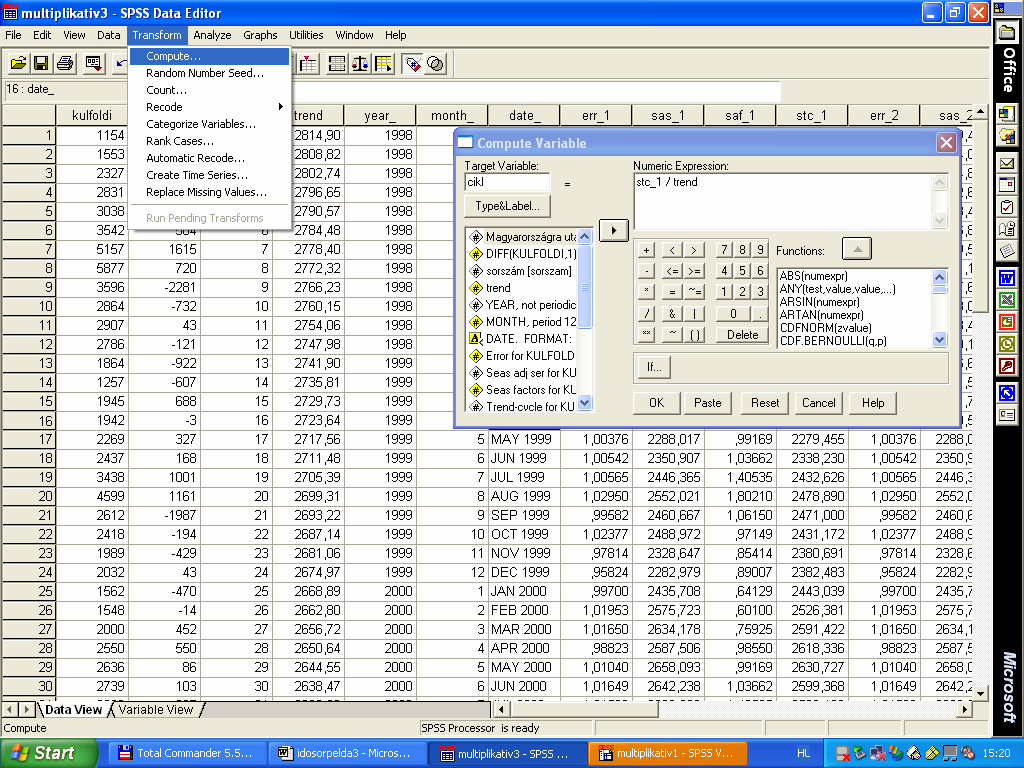
Task: Switch to the Variable View tab
Action: click(155, 710)
